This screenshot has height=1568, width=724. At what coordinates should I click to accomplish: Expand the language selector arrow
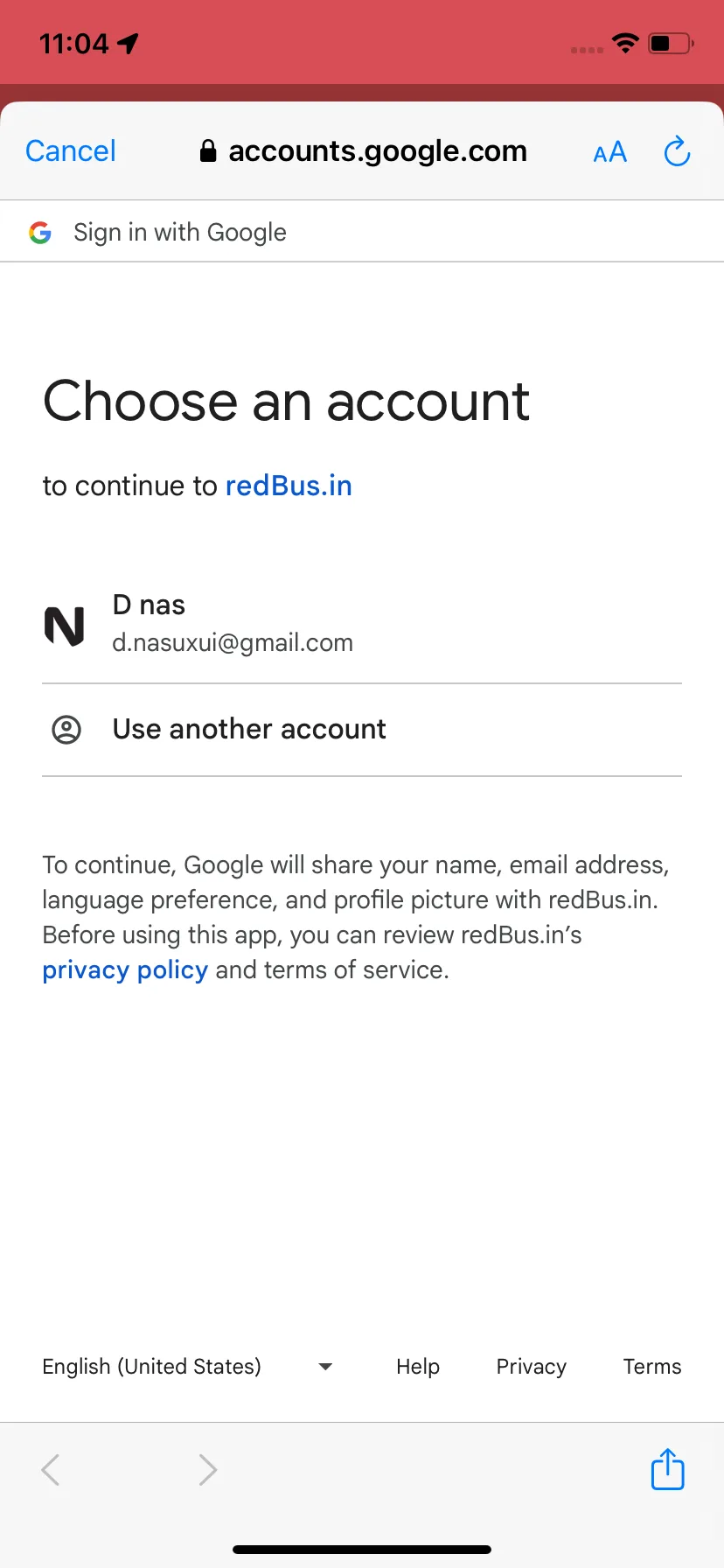pyautogui.click(x=325, y=1367)
